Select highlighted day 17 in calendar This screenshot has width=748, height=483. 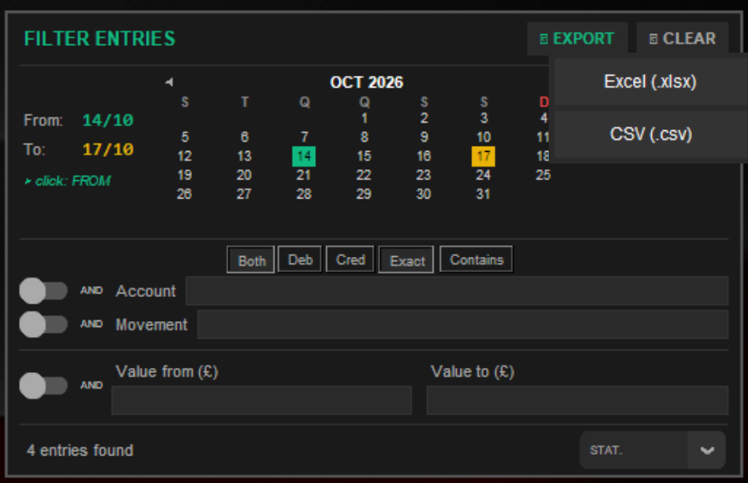[x=483, y=156]
